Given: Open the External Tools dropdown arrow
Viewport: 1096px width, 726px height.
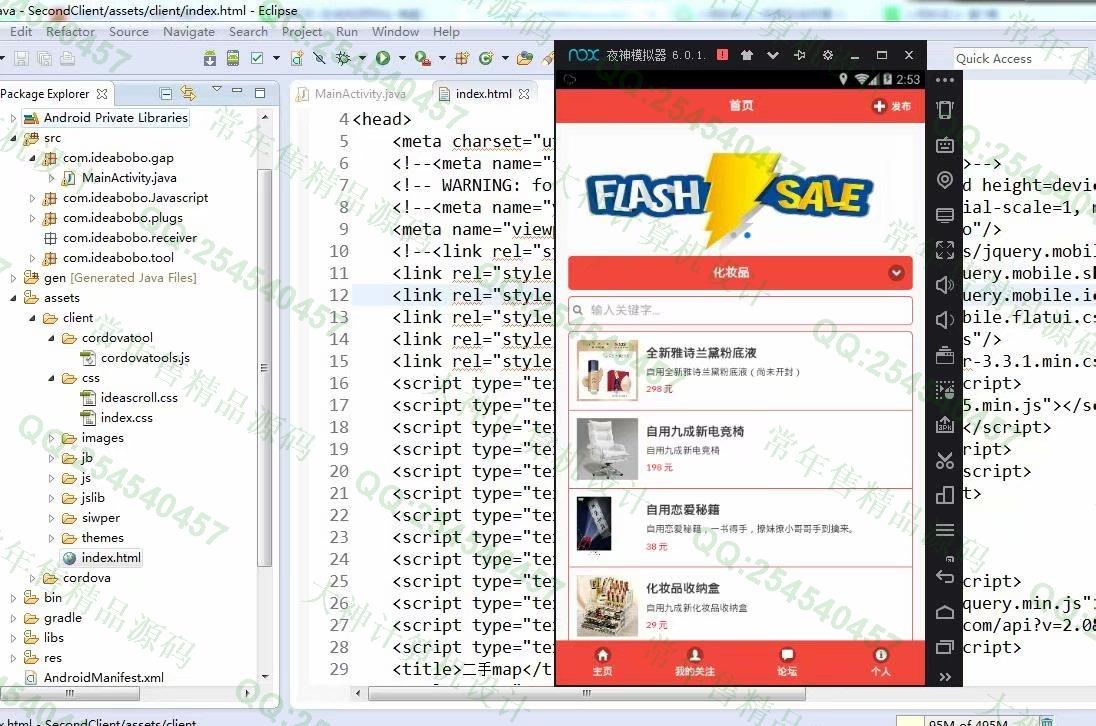Looking at the screenshot, I should (x=442, y=58).
